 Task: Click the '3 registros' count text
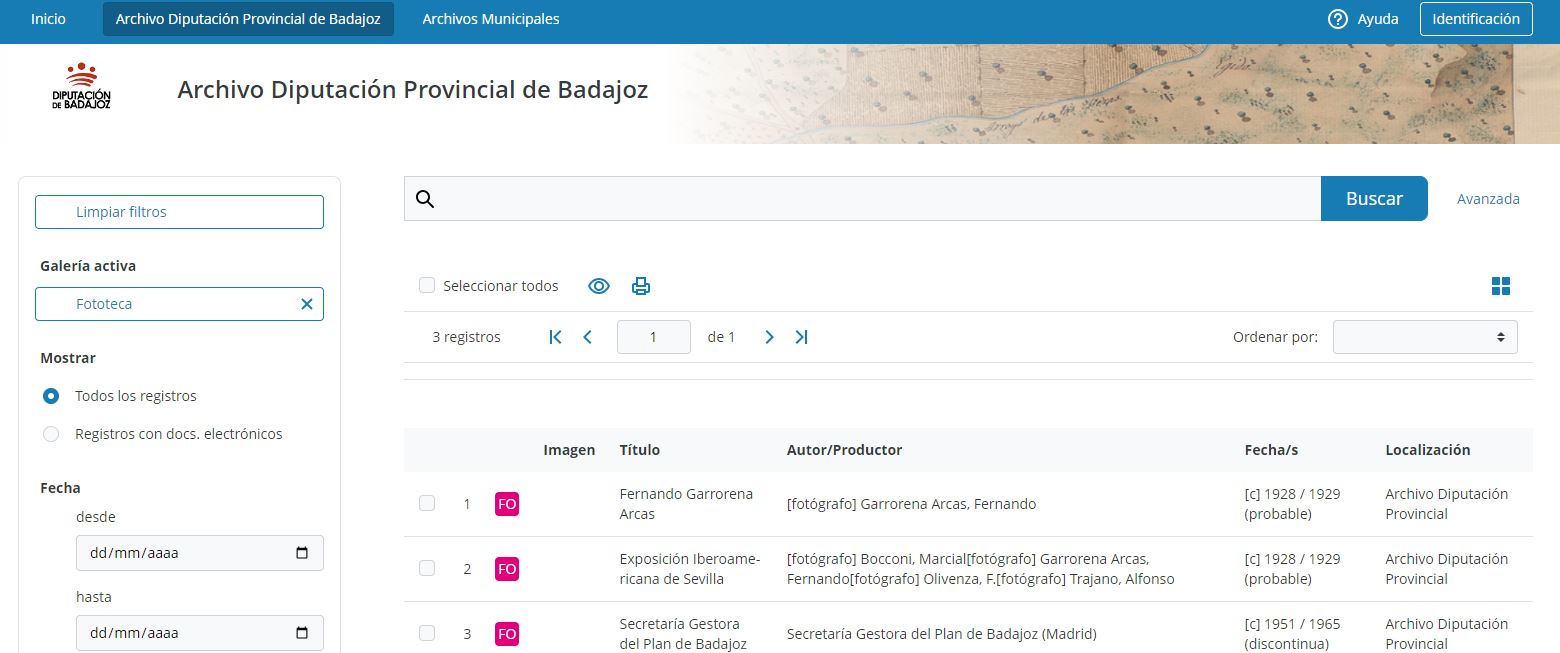pyautogui.click(x=466, y=337)
